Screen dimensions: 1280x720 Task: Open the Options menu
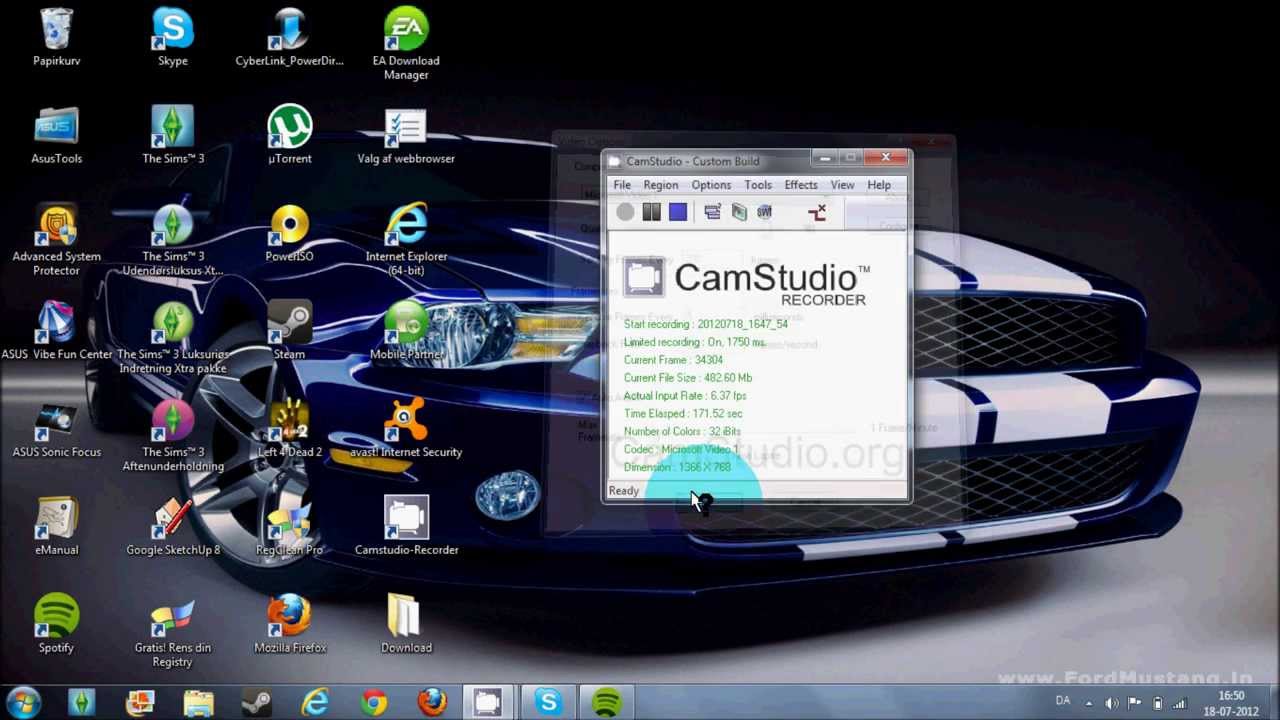click(711, 185)
